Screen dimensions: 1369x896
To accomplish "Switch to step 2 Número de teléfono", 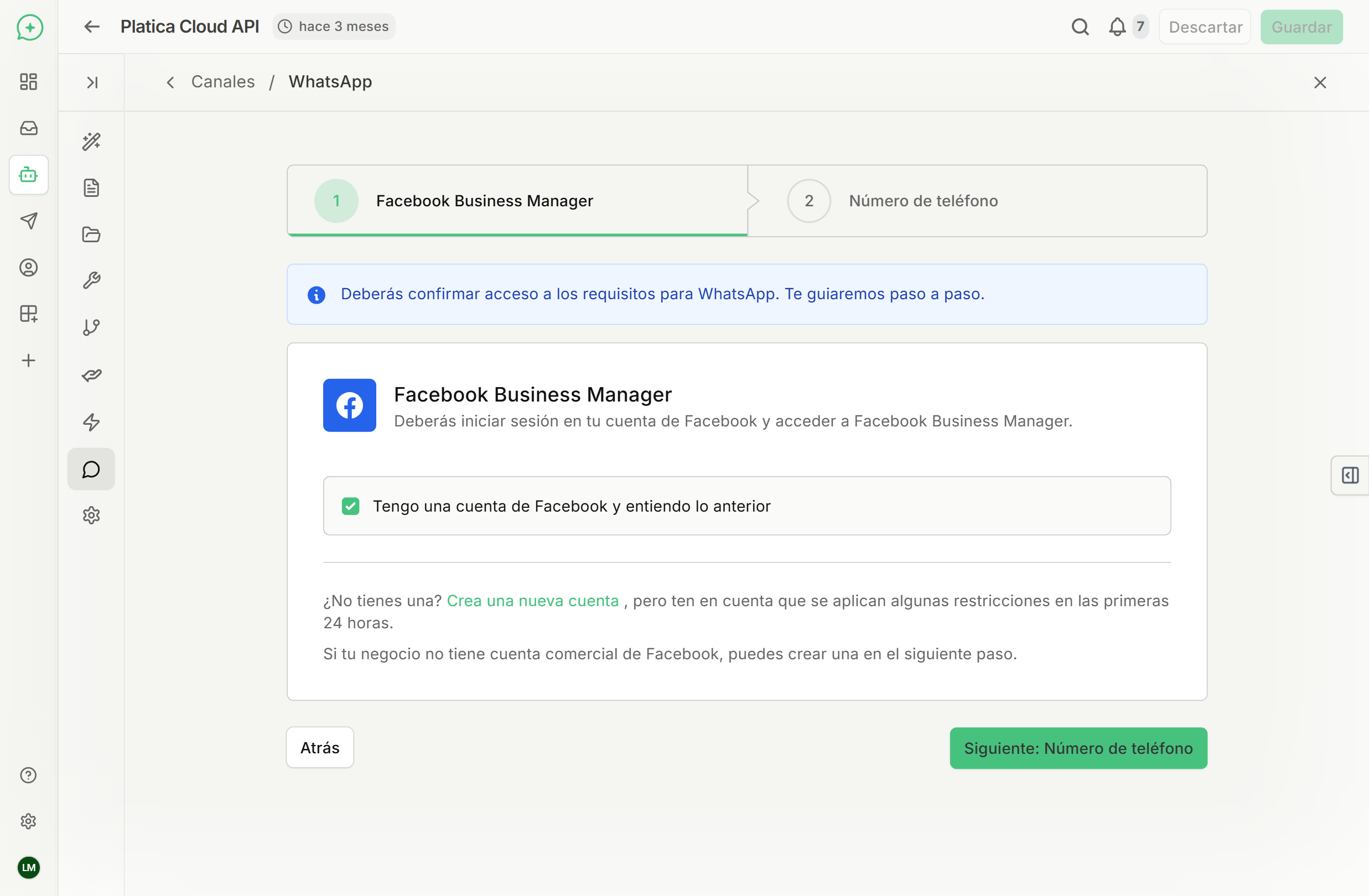I will (924, 201).
